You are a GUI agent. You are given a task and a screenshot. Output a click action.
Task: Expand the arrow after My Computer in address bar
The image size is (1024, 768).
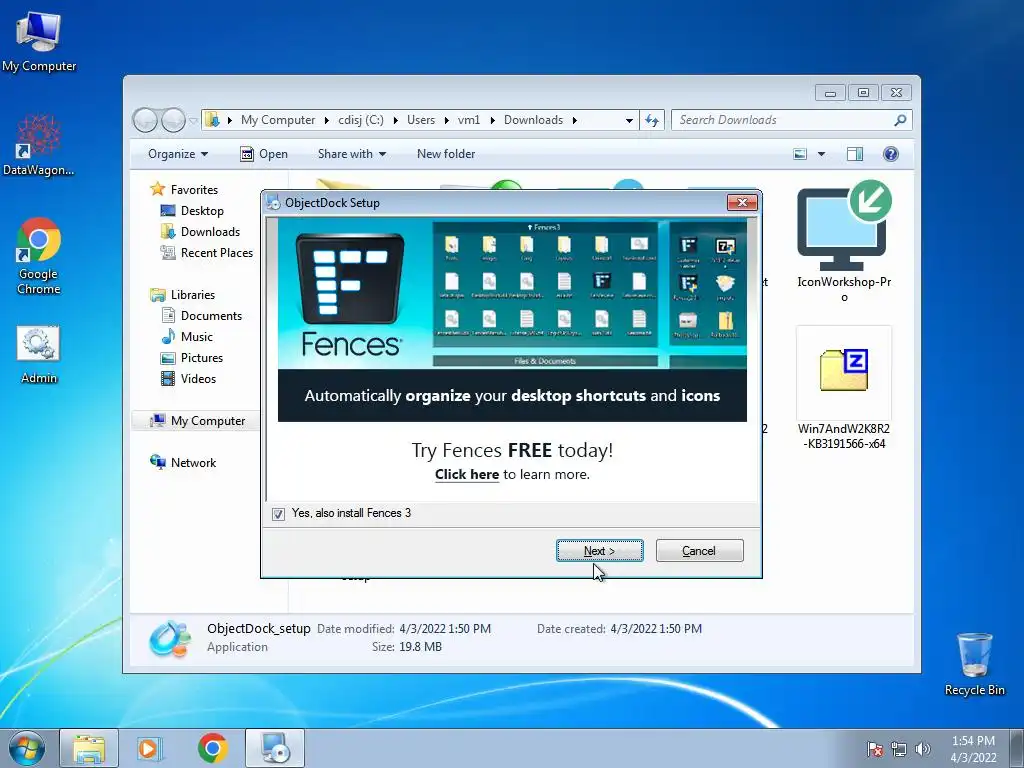pos(327,120)
